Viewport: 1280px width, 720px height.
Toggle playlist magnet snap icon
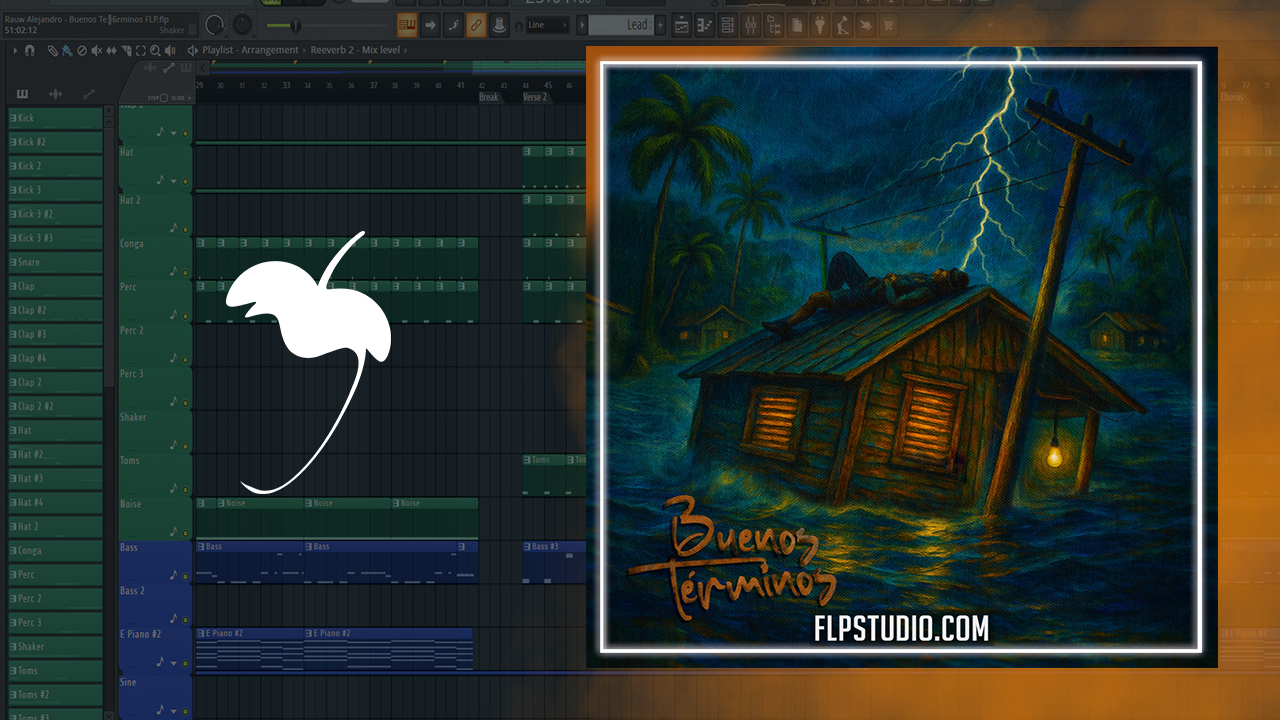point(29,50)
